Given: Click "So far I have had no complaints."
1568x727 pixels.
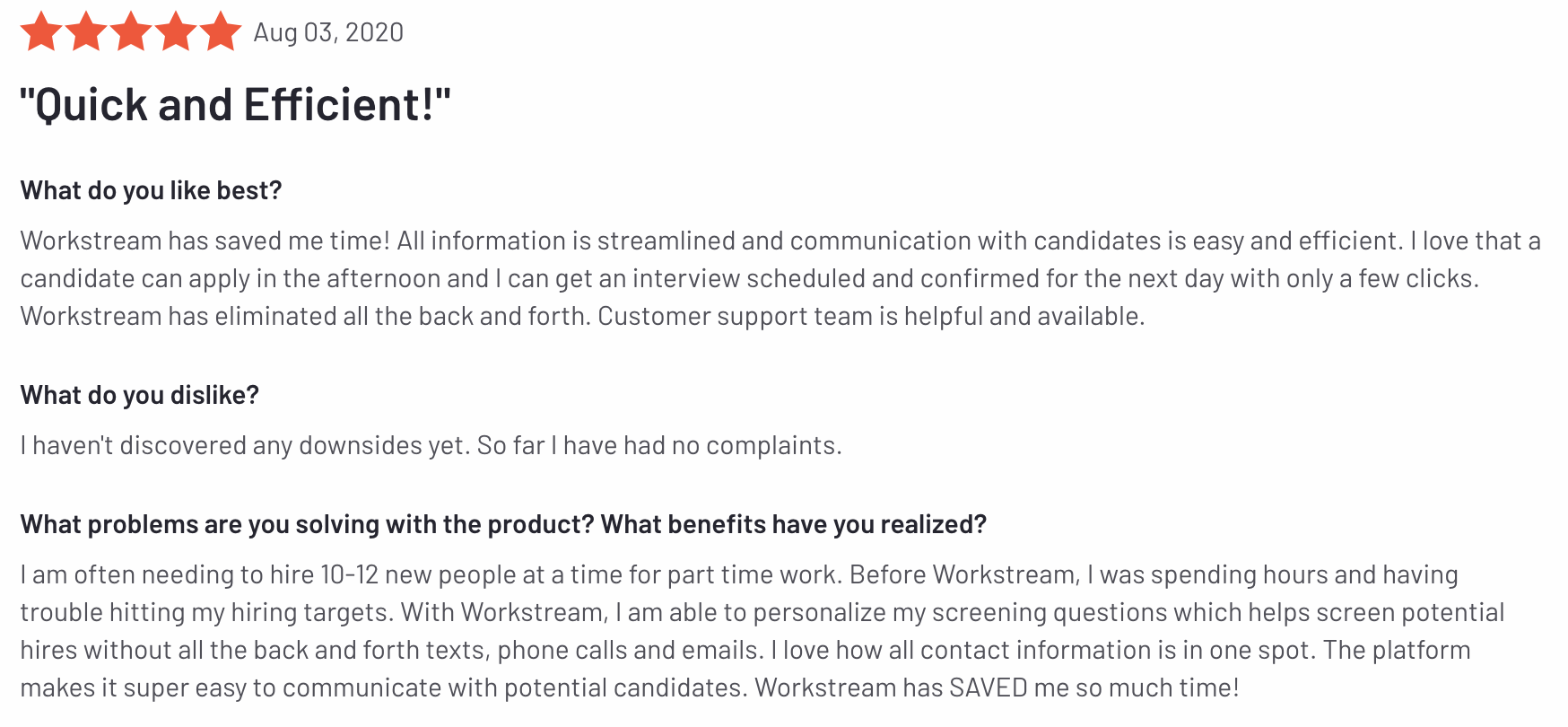Looking at the screenshot, I should (x=659, y=445).
